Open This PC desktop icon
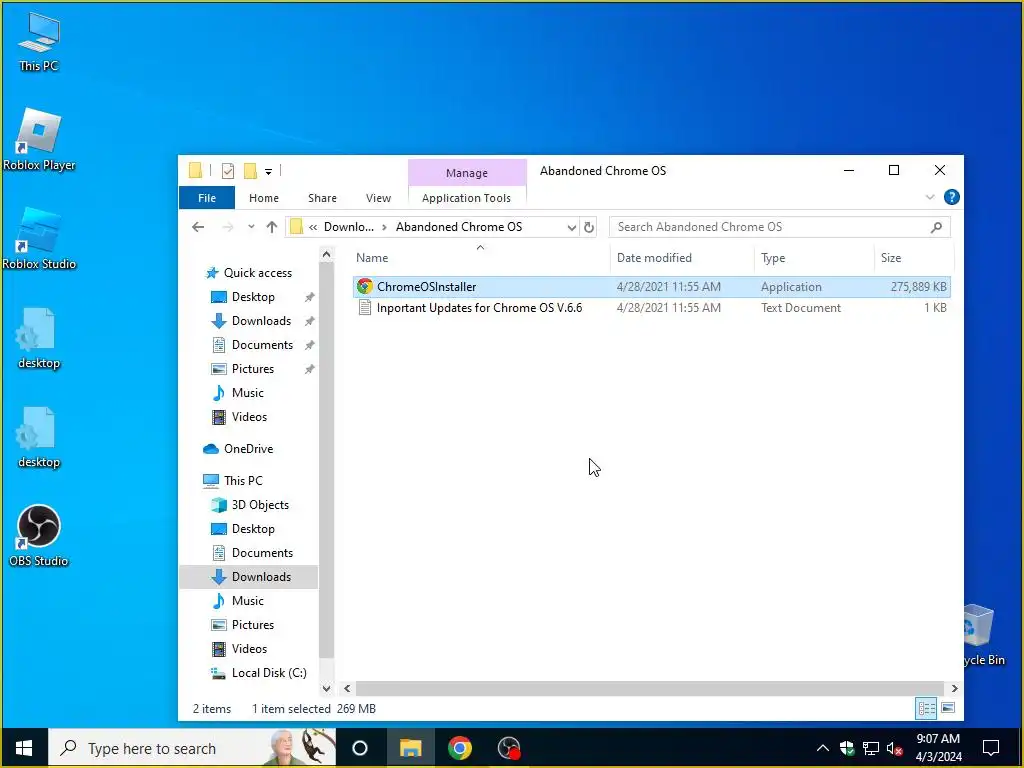The width and height of the screenshot is (1024, 768). pos(39,40)
